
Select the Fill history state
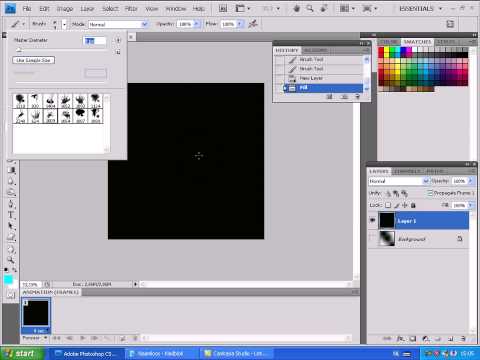pyautogui.click(x=323, y=88)
